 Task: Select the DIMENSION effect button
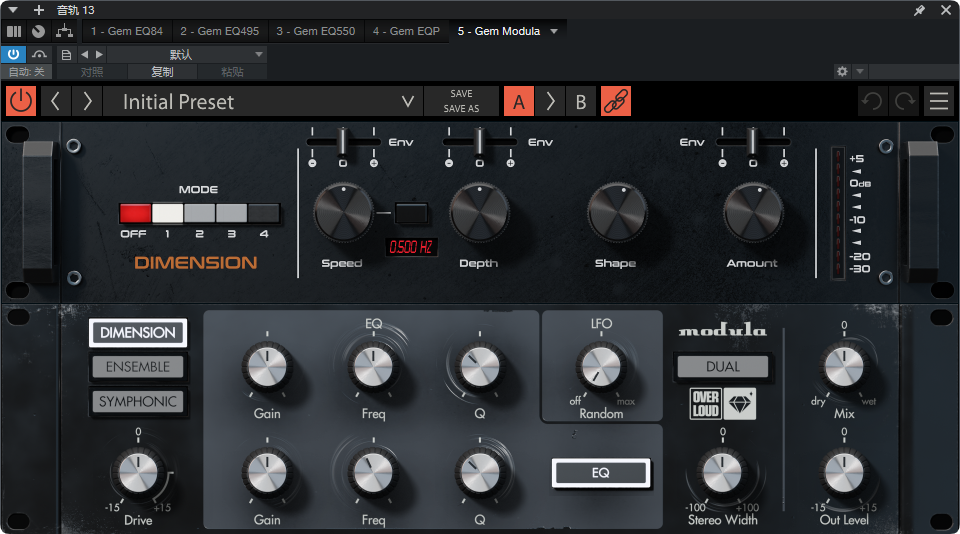pyautogui.click(x=138, y=333)
